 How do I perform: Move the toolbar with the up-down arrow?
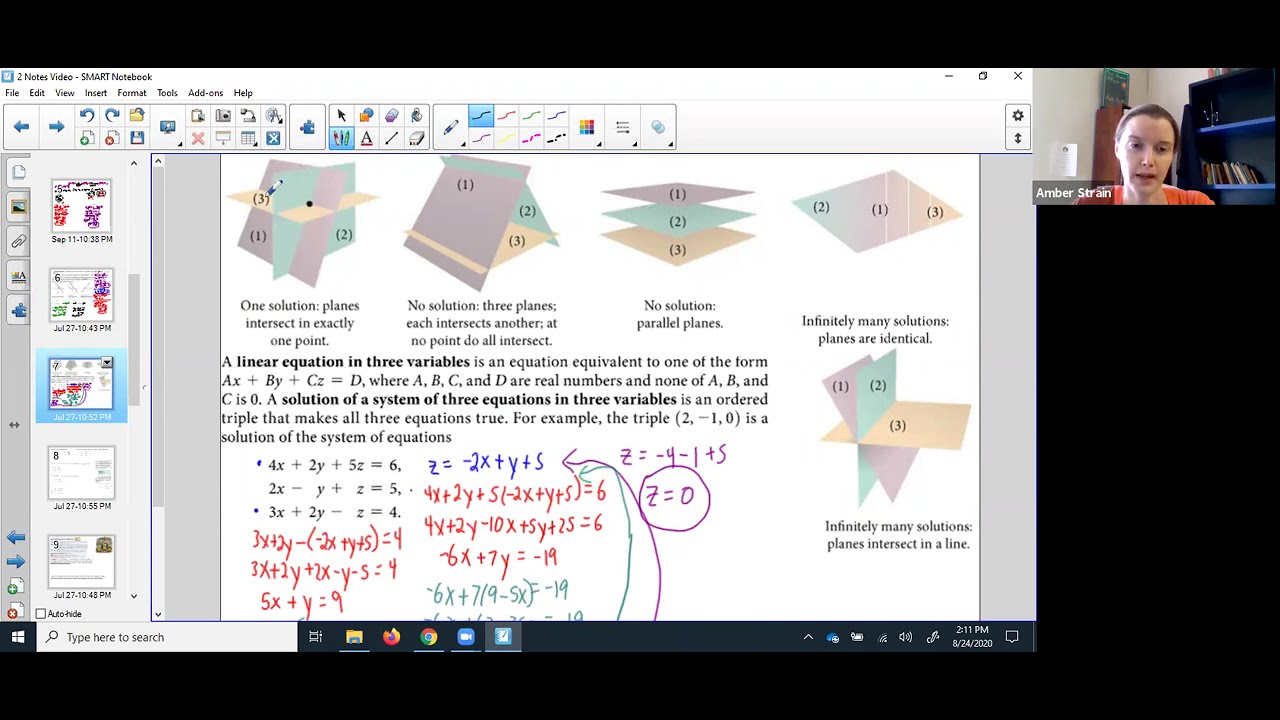click(x=1018, y=139)
